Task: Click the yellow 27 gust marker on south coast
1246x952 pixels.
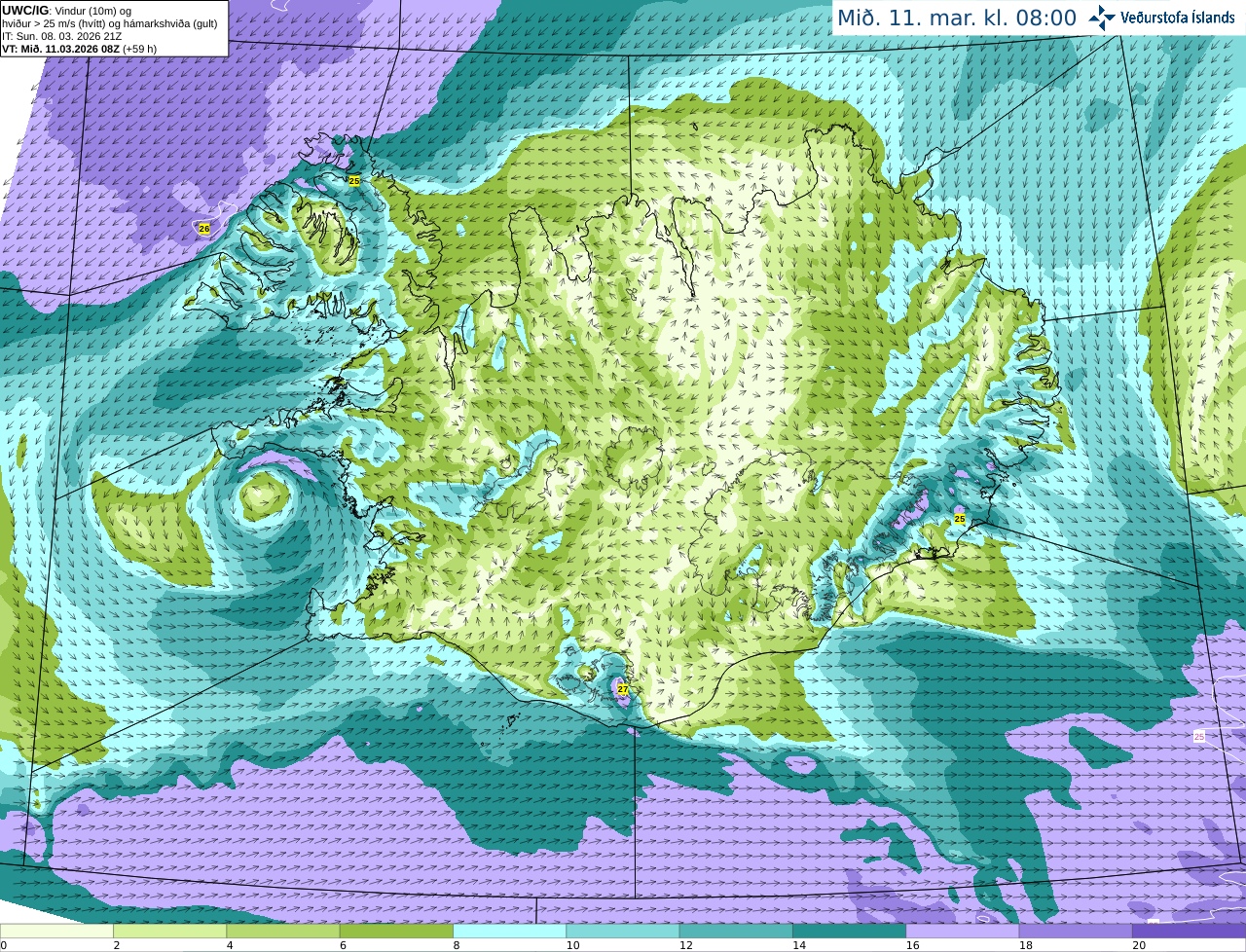Action: pyautogui.click(x=623, y=688)
